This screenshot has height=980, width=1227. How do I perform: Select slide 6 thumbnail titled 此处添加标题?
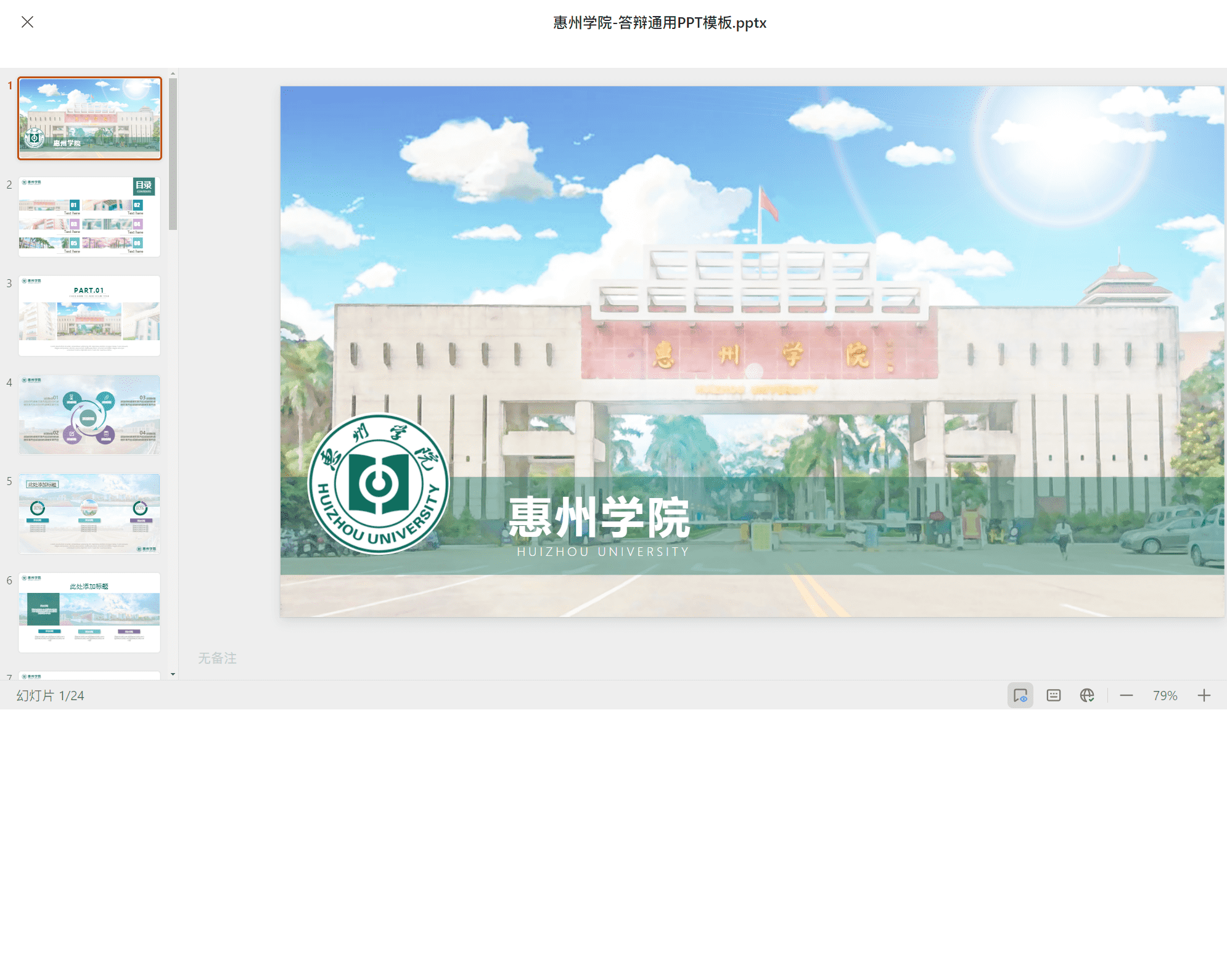89,613
